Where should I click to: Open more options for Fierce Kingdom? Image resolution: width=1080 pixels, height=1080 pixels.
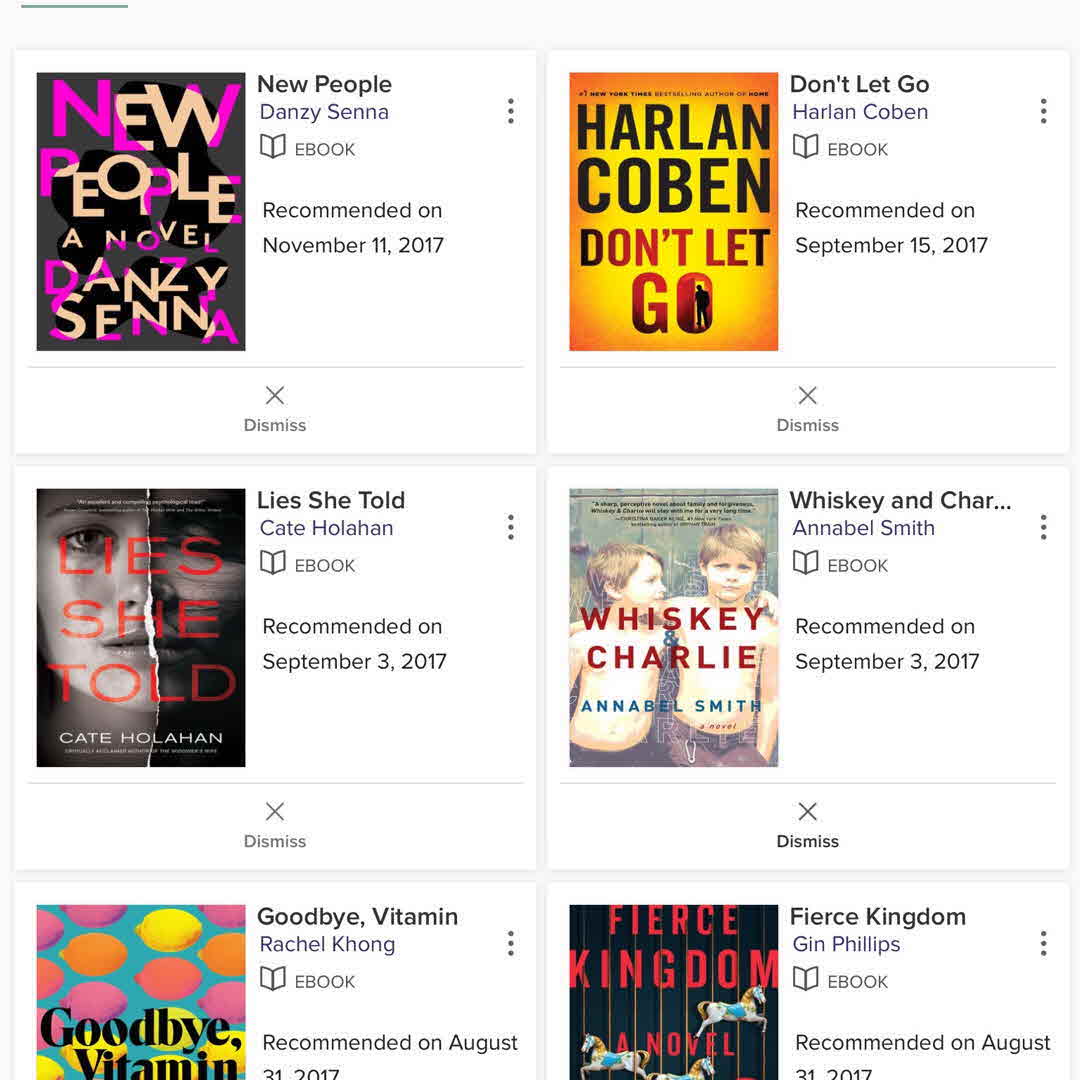pyautogui.click(x=1043, y=943)
